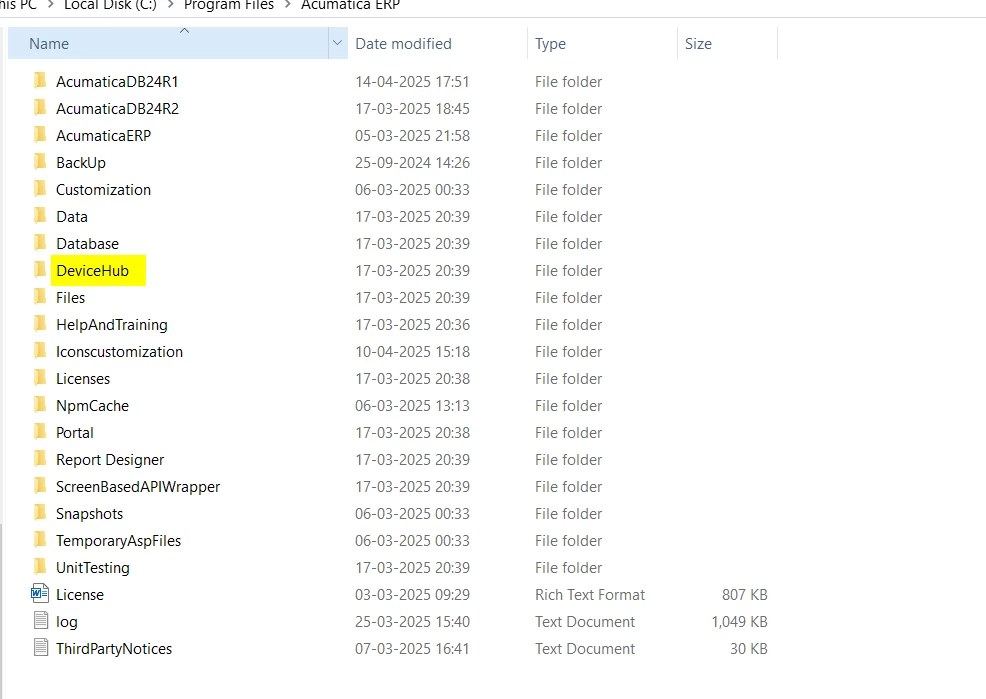Go to Local Disk (C:) in the breadcrumb
Screen dimensions: 986x699
[x=110, y=5]
